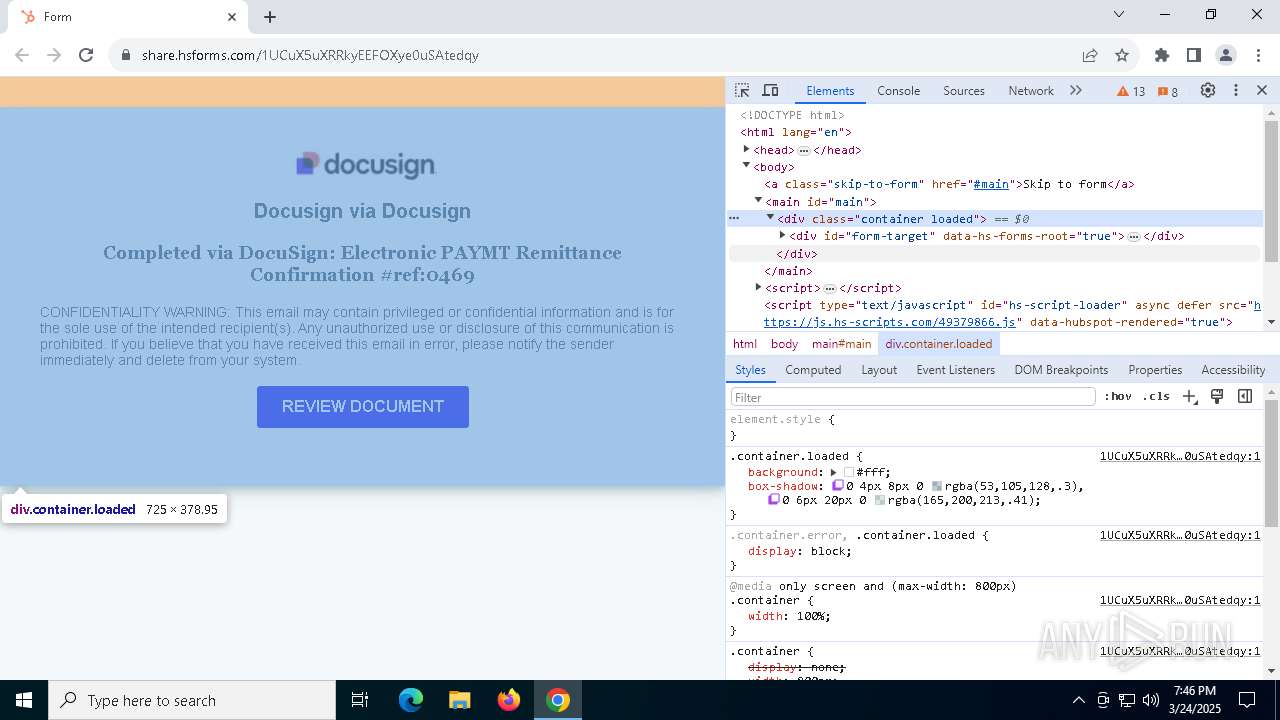Open the Chrome profile avatar
This screenshot has height=720, width=1280.
(1225, 55)
